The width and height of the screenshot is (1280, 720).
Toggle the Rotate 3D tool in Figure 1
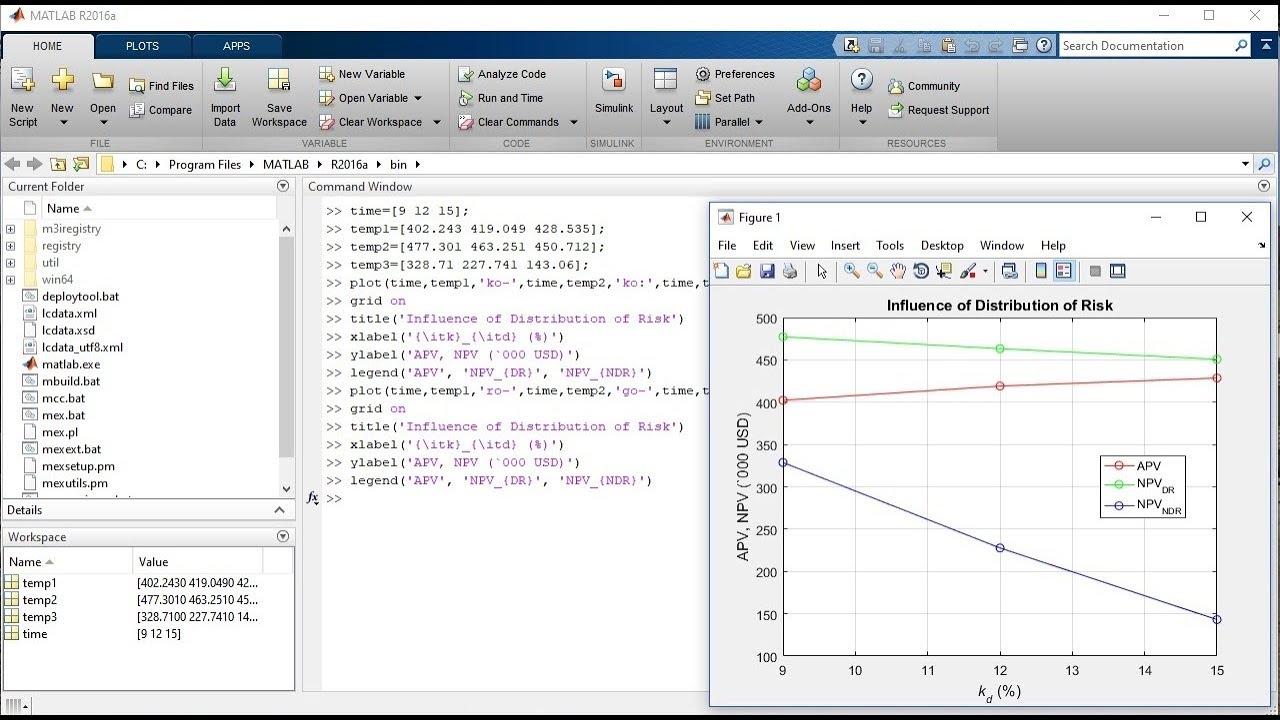[x=921, y=271]
